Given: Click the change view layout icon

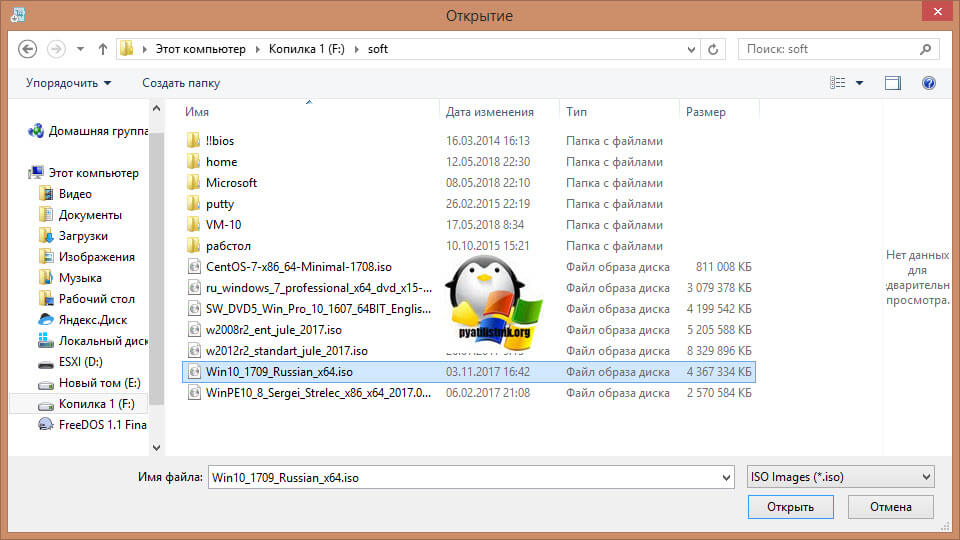Looking at the screenshot, I should tap(838, 83).
